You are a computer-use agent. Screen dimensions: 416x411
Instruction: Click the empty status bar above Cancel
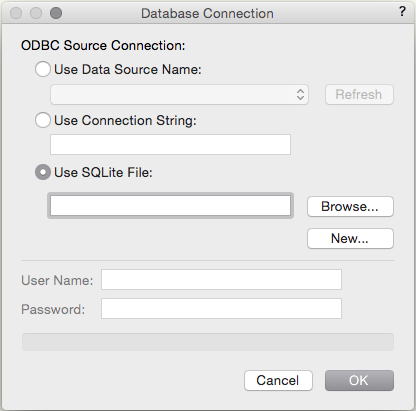208,342
